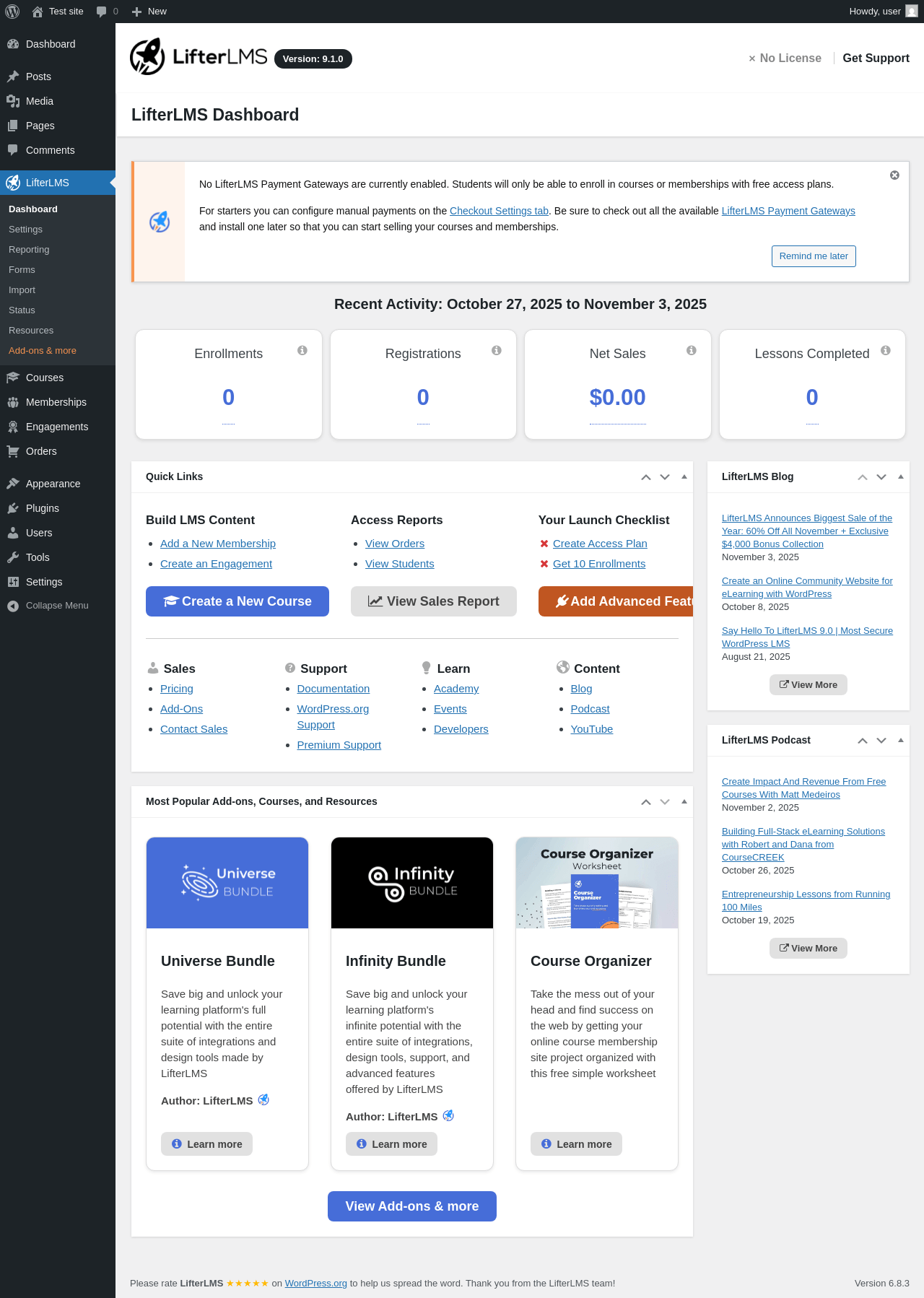Click the Course Organizer worksheet image
Viewport: 924px width, 1298px height.
597,883
